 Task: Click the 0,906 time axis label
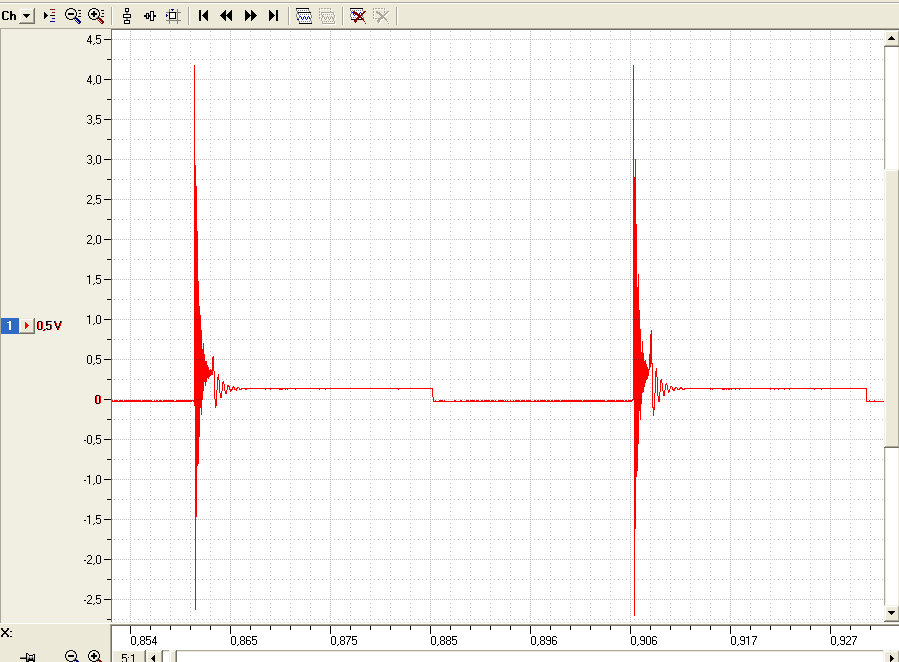pos(644,640)
